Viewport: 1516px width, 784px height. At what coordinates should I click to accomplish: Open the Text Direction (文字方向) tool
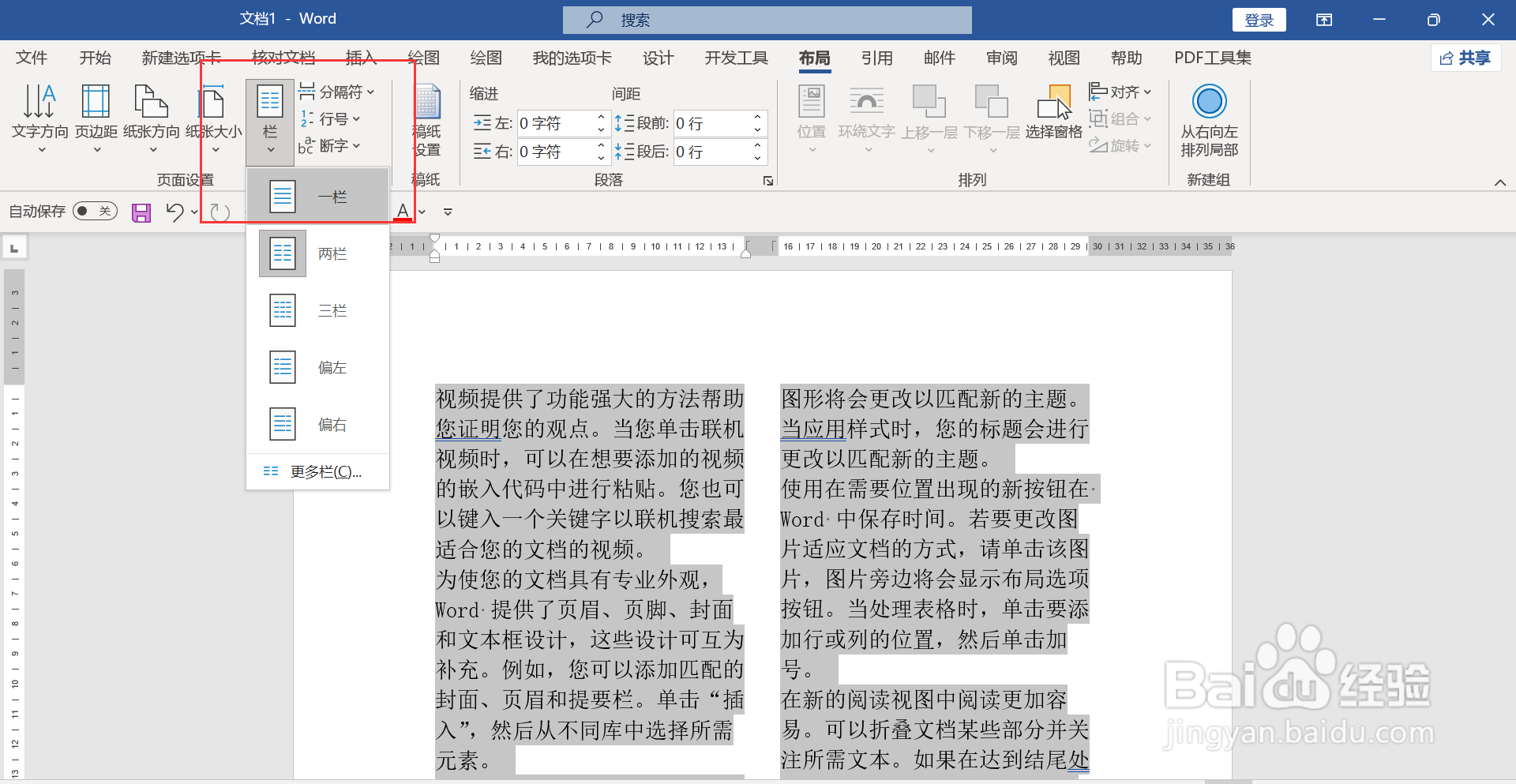click(39, 118)
